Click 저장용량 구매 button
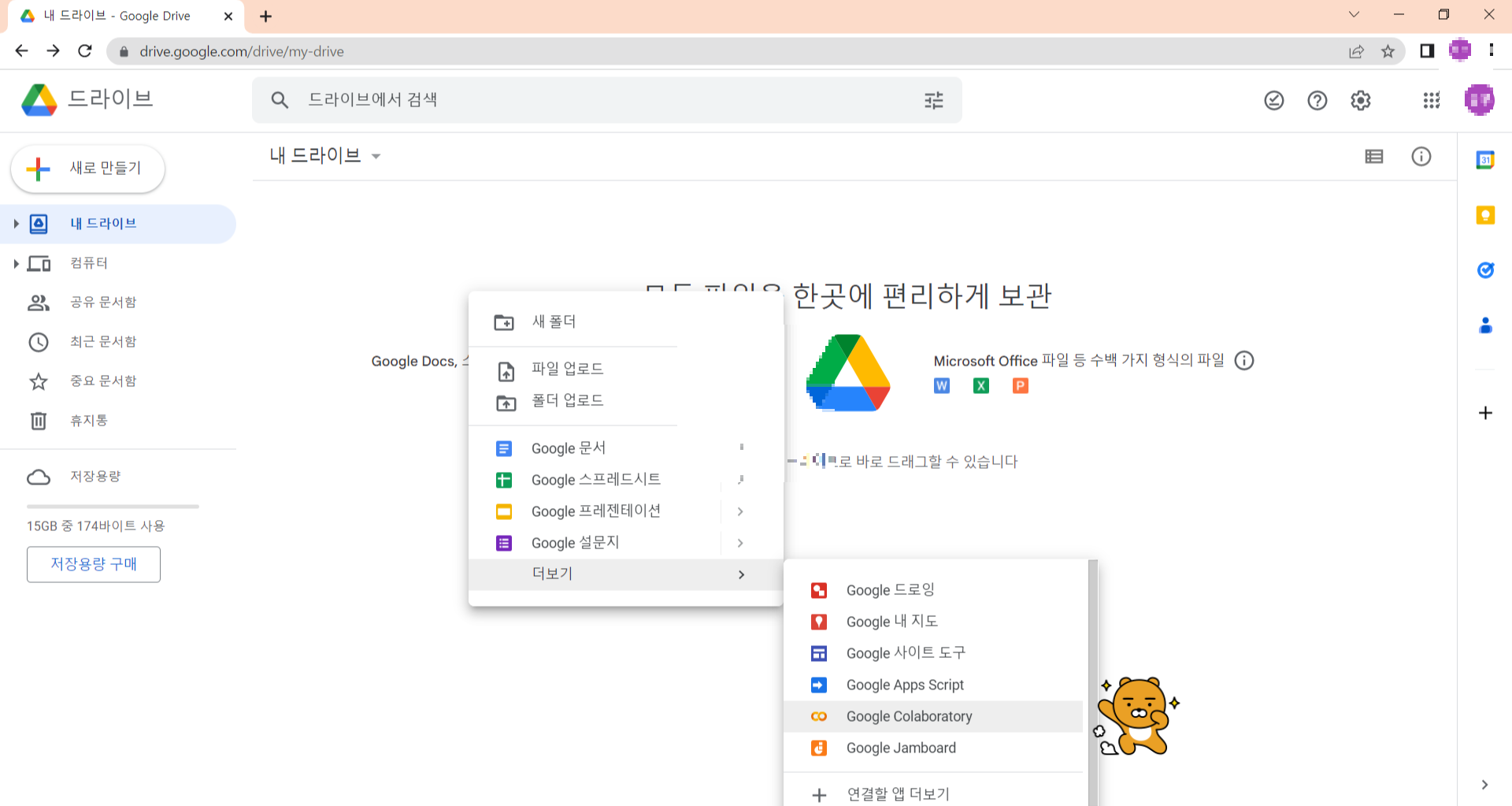 click(x=94, y=564)
